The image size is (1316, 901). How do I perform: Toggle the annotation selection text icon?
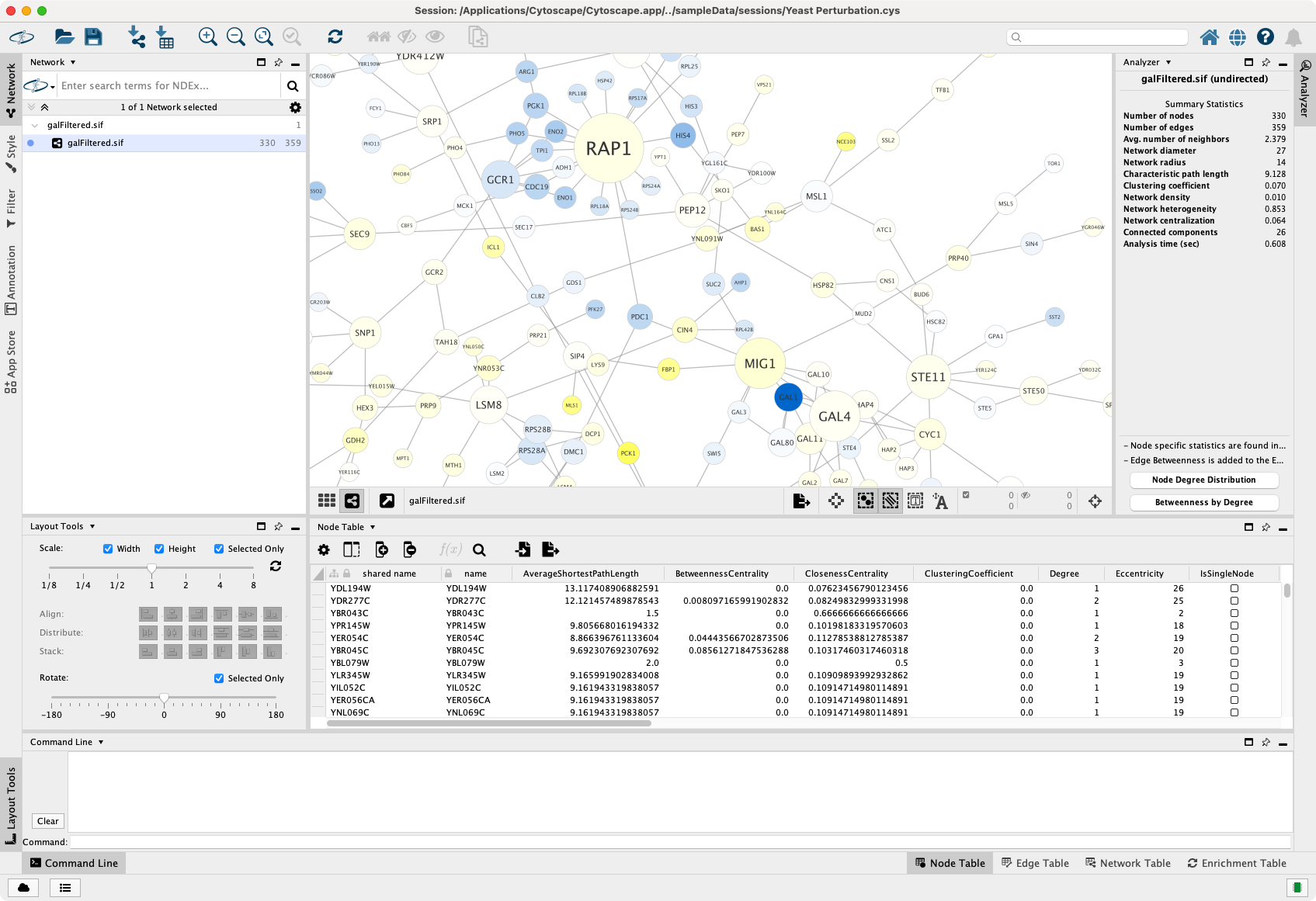point(940,501)
